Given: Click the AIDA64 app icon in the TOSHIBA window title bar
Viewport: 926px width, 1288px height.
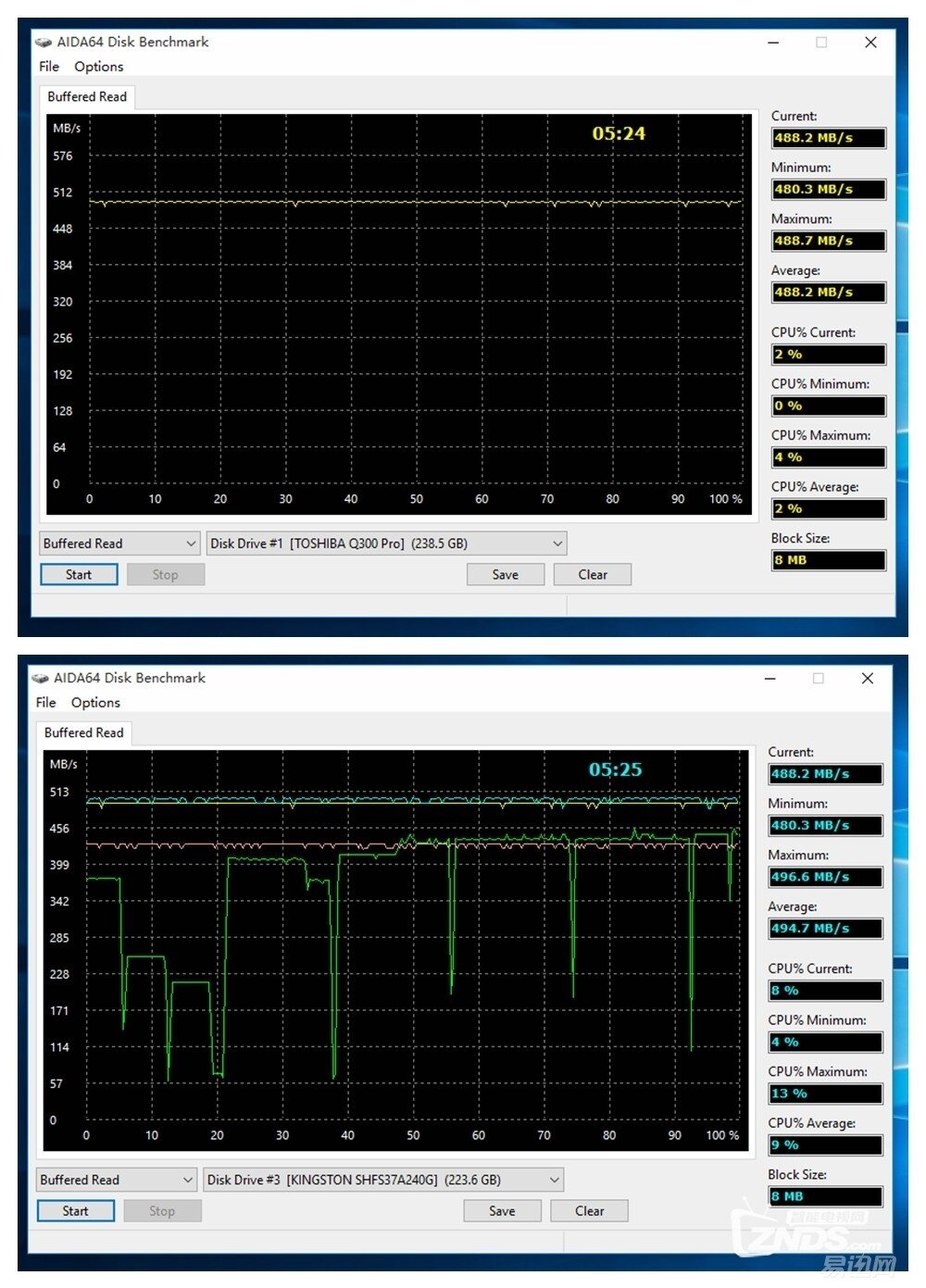Looking at the screenshot, I should coord(44,42).
